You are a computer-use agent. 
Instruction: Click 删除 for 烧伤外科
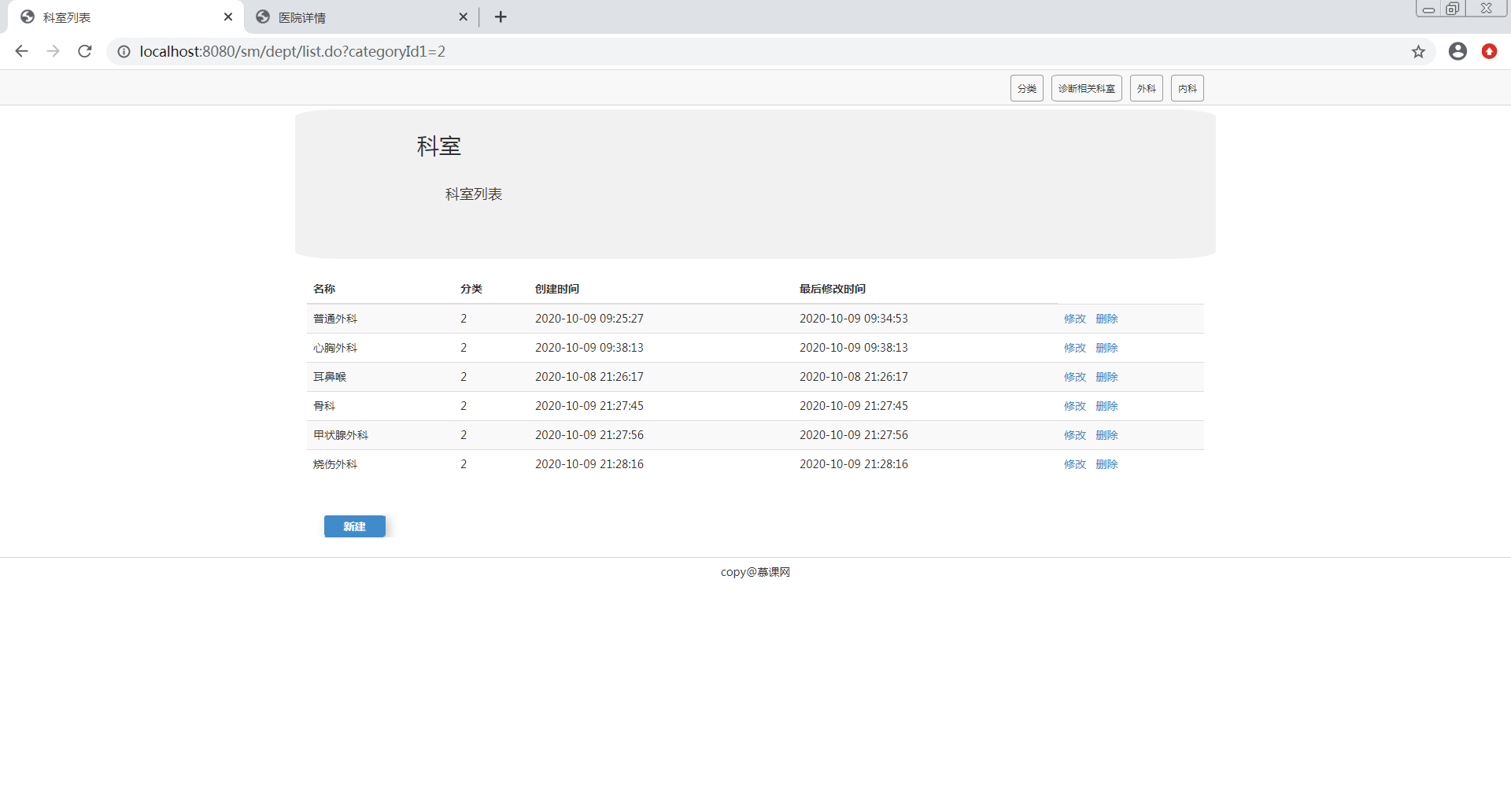tap(1106, 464)
